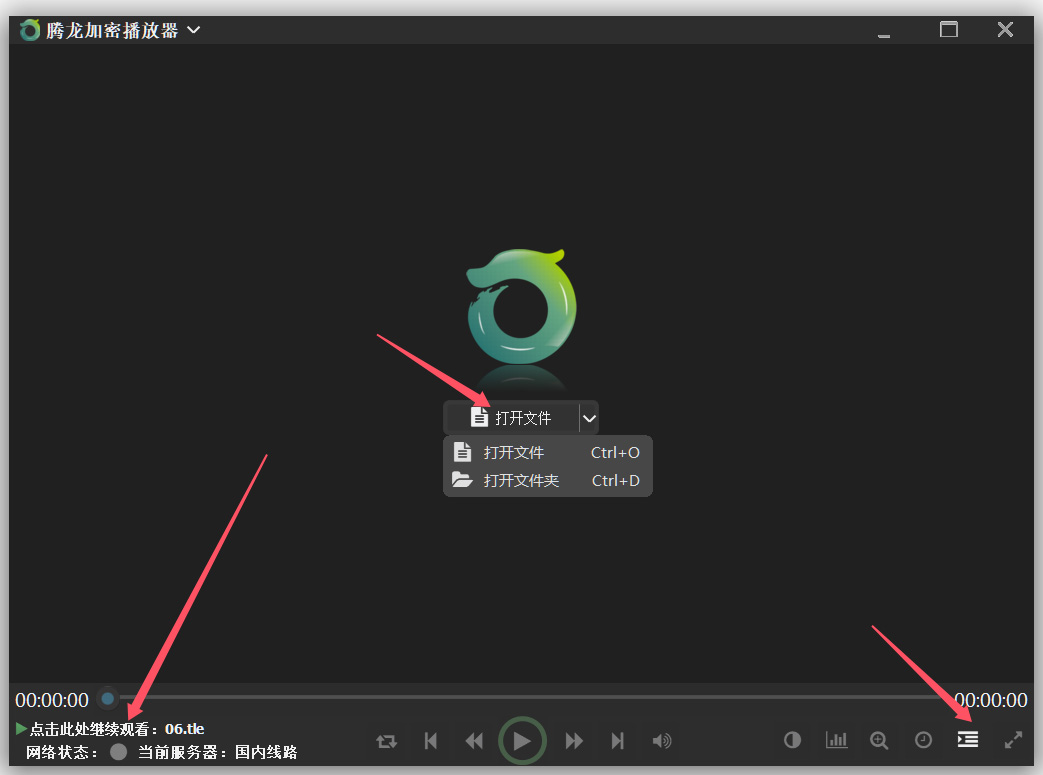The height and width of the screenshot is (775, 1043).
Task: Skip to the previous track
Action: 431,740
